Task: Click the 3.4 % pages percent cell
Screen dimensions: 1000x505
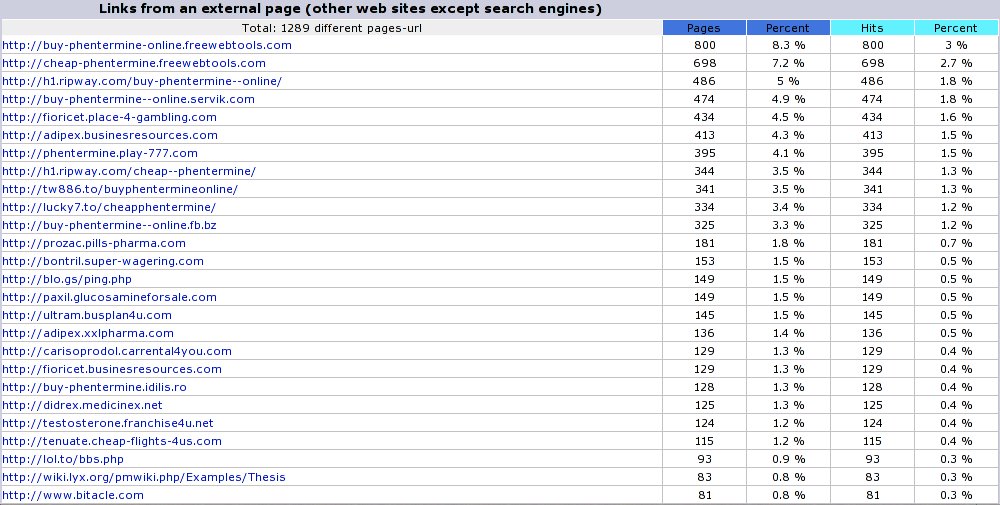Action: coord(788,207)
